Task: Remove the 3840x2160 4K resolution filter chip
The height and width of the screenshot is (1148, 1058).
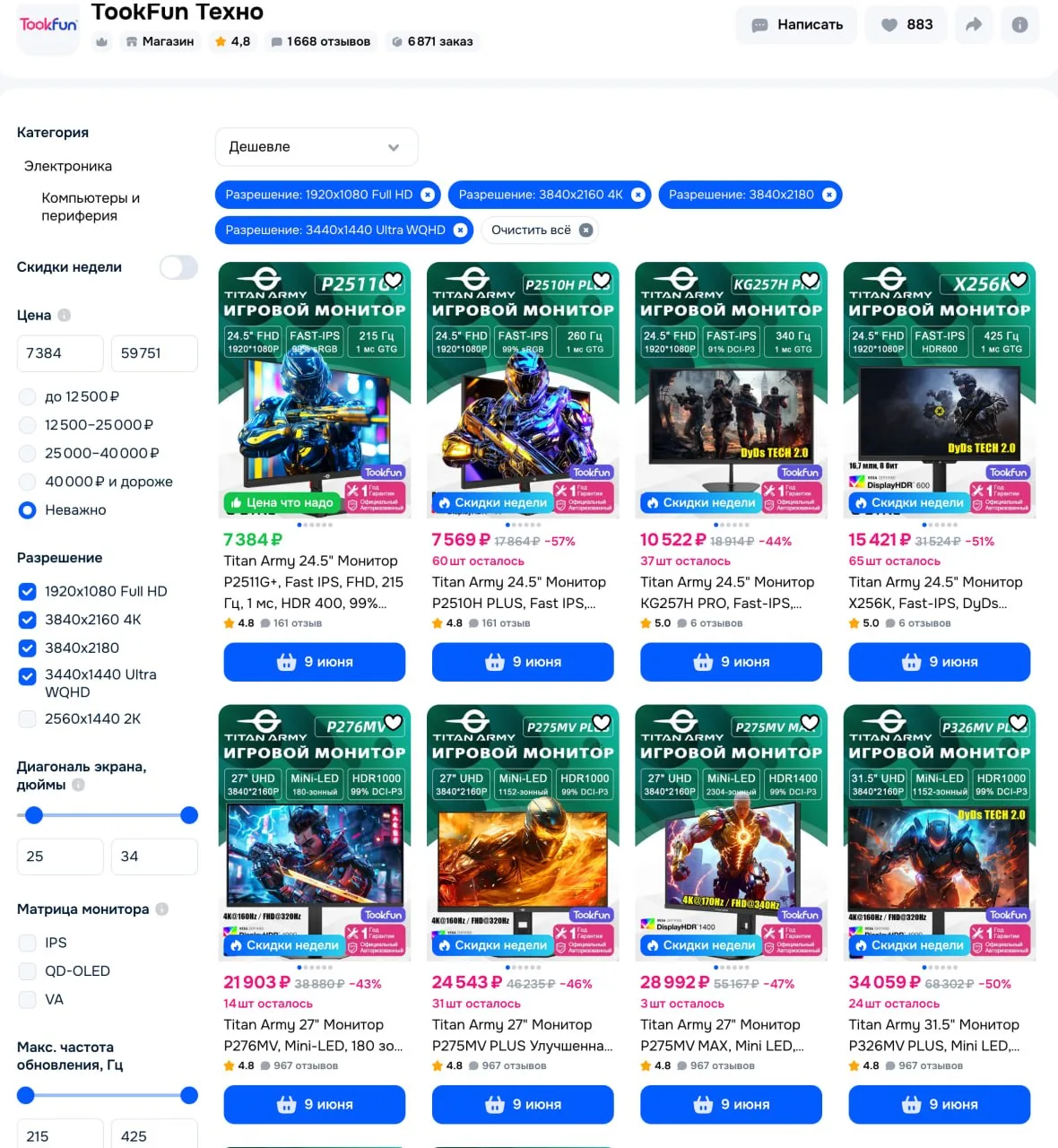Action: click(x=638, y=195)
